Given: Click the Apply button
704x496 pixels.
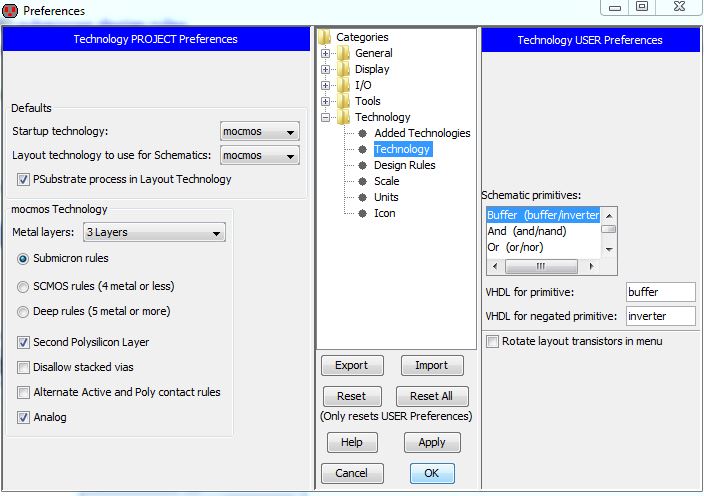Looking at the screenshot, I should pos(432,443).
